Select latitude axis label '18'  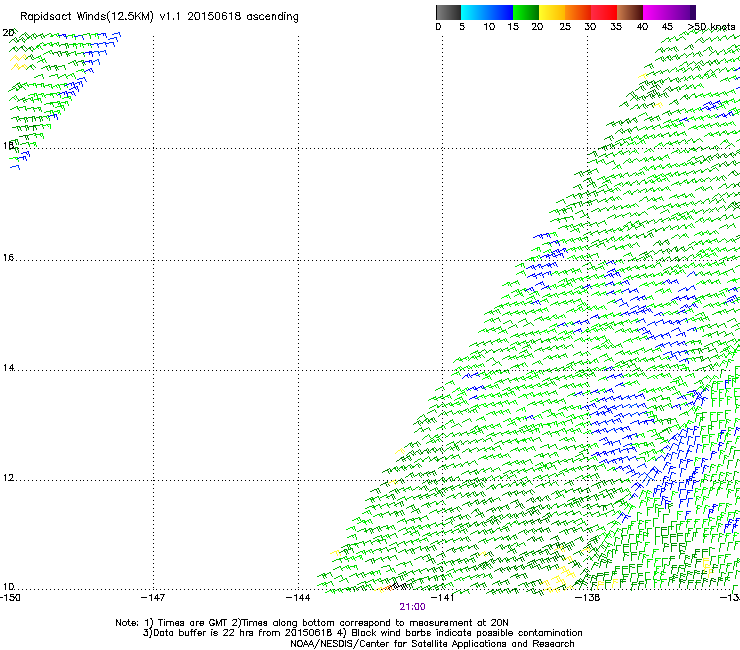(8, 145)
